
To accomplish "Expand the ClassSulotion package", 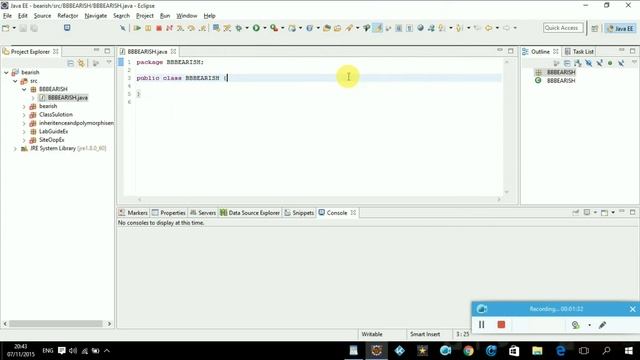I will [x=24, y=115].
